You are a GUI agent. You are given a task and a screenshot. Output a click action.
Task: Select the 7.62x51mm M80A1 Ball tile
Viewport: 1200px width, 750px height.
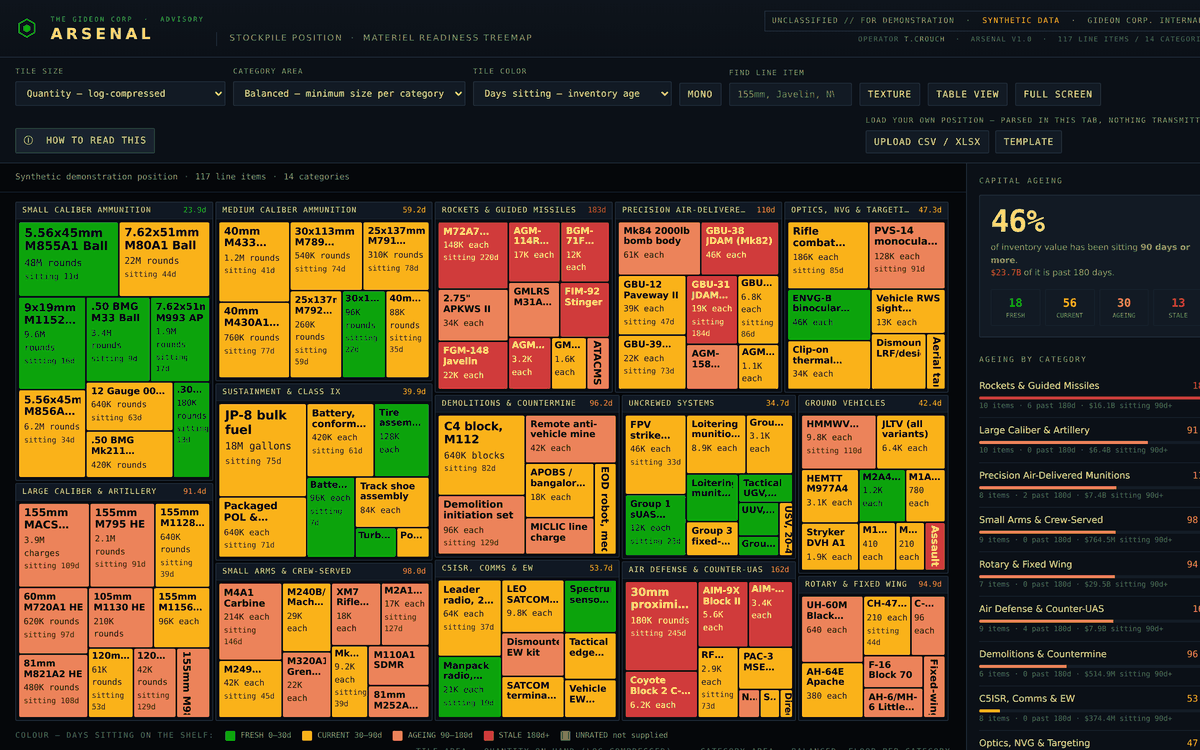click(x=164, y=258)
